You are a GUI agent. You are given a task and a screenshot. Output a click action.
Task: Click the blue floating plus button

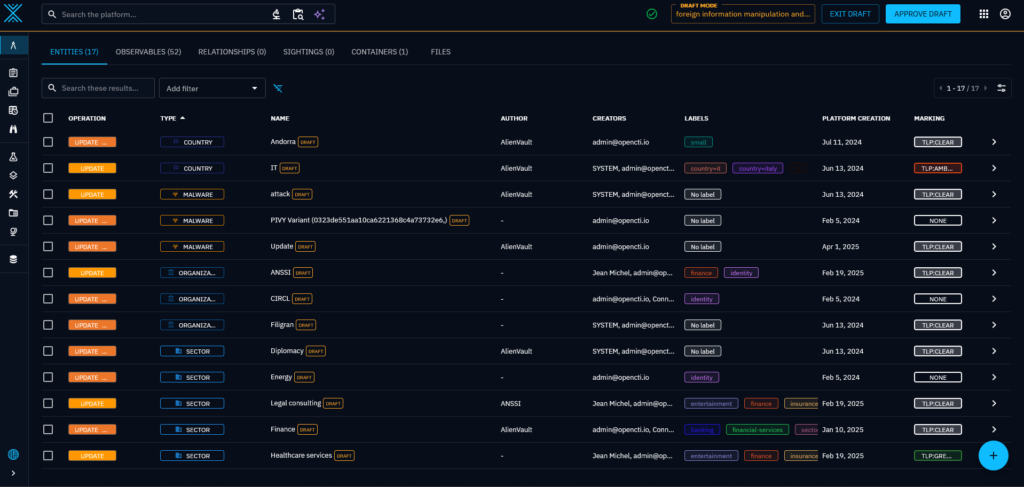[992, 455]
